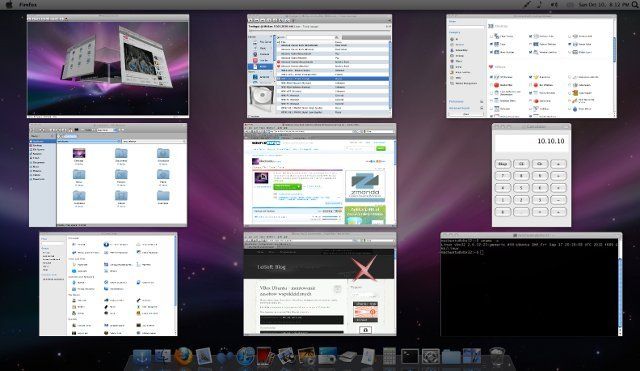Image resolution: width=640 pixels, height=371 pixels.
Task: Click the Bksp button on the calculator
Action: pyautogui.click(x=502, y=164)
